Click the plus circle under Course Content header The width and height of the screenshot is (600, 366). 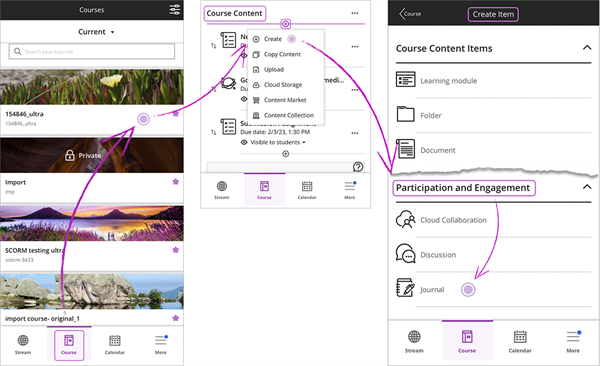tap(285, 24)
